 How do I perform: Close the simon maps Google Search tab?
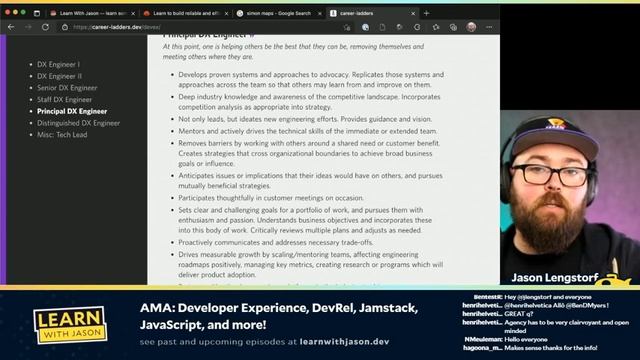[x=320, y=13]
